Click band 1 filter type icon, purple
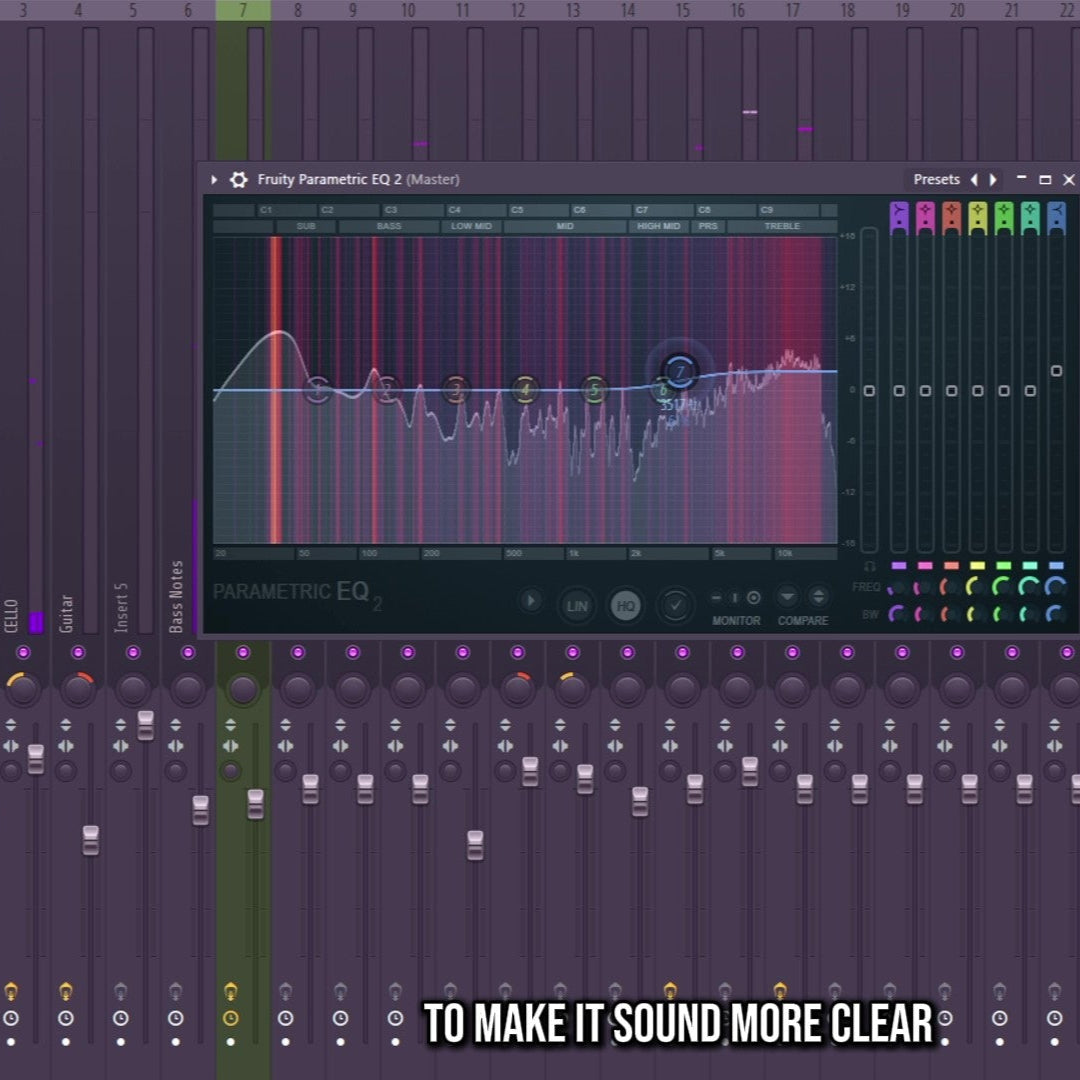The image size is (1080, 1080). tap(898, 217)
